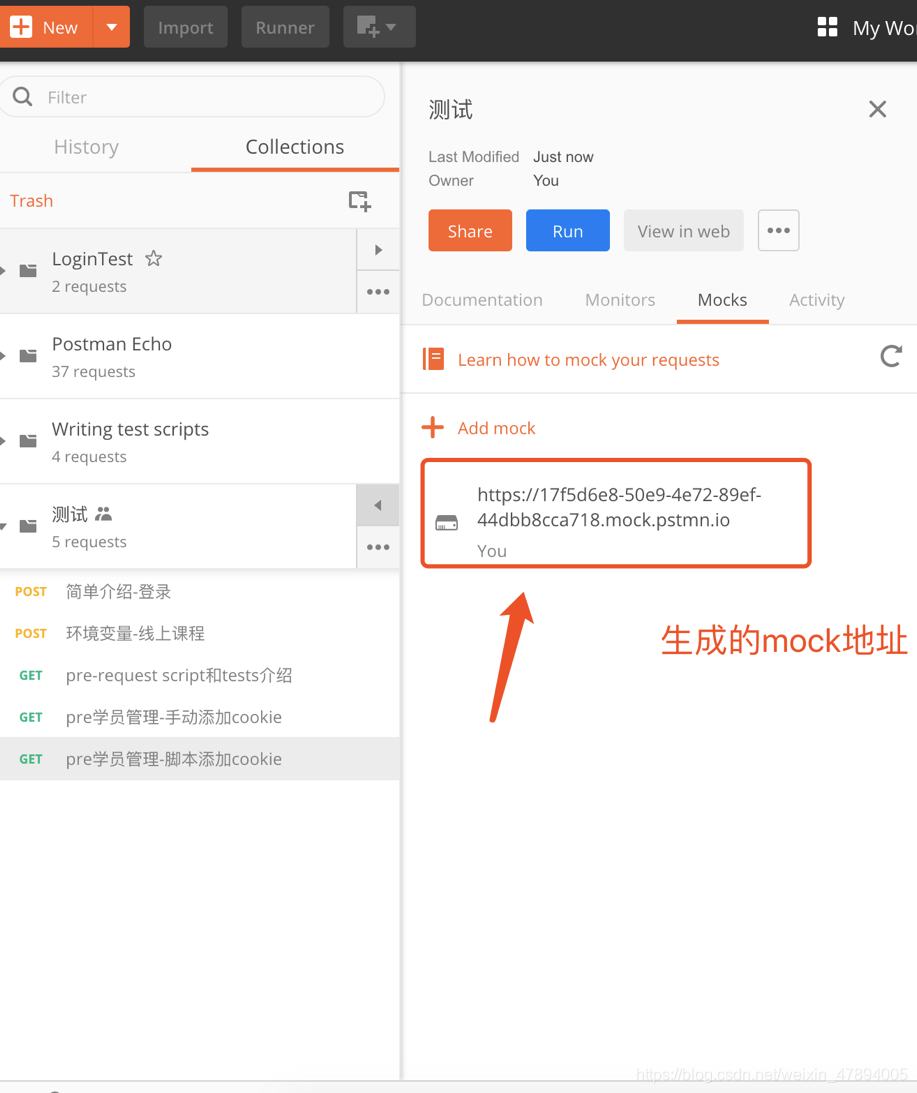This screenshot has height=1093, width=917.
Task: Collapse the 测试 collection details arrow
Action: point(378,505)
